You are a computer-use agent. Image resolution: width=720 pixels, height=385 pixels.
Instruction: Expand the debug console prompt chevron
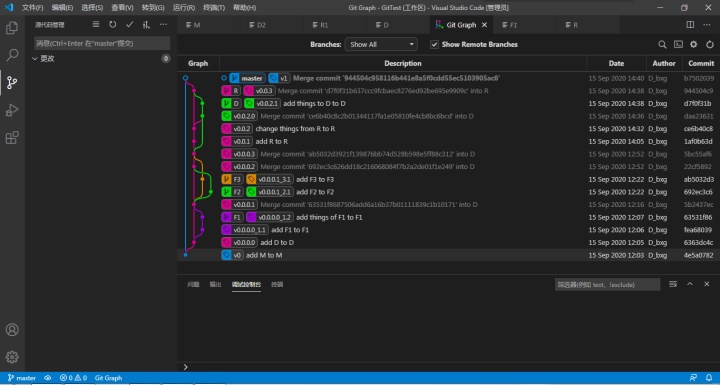click(186, 367)
